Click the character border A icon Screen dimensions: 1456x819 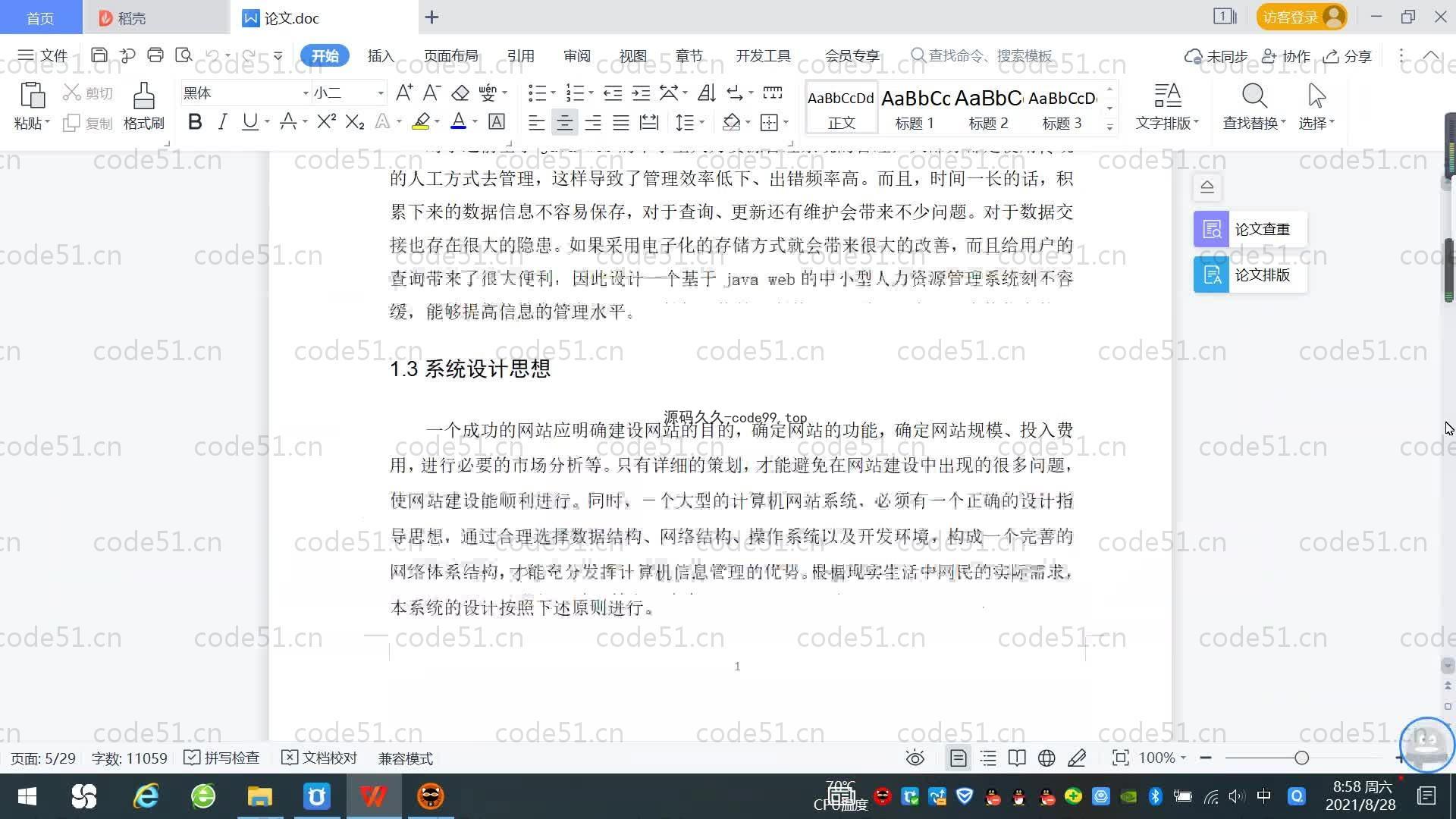[x=497, y=122]
